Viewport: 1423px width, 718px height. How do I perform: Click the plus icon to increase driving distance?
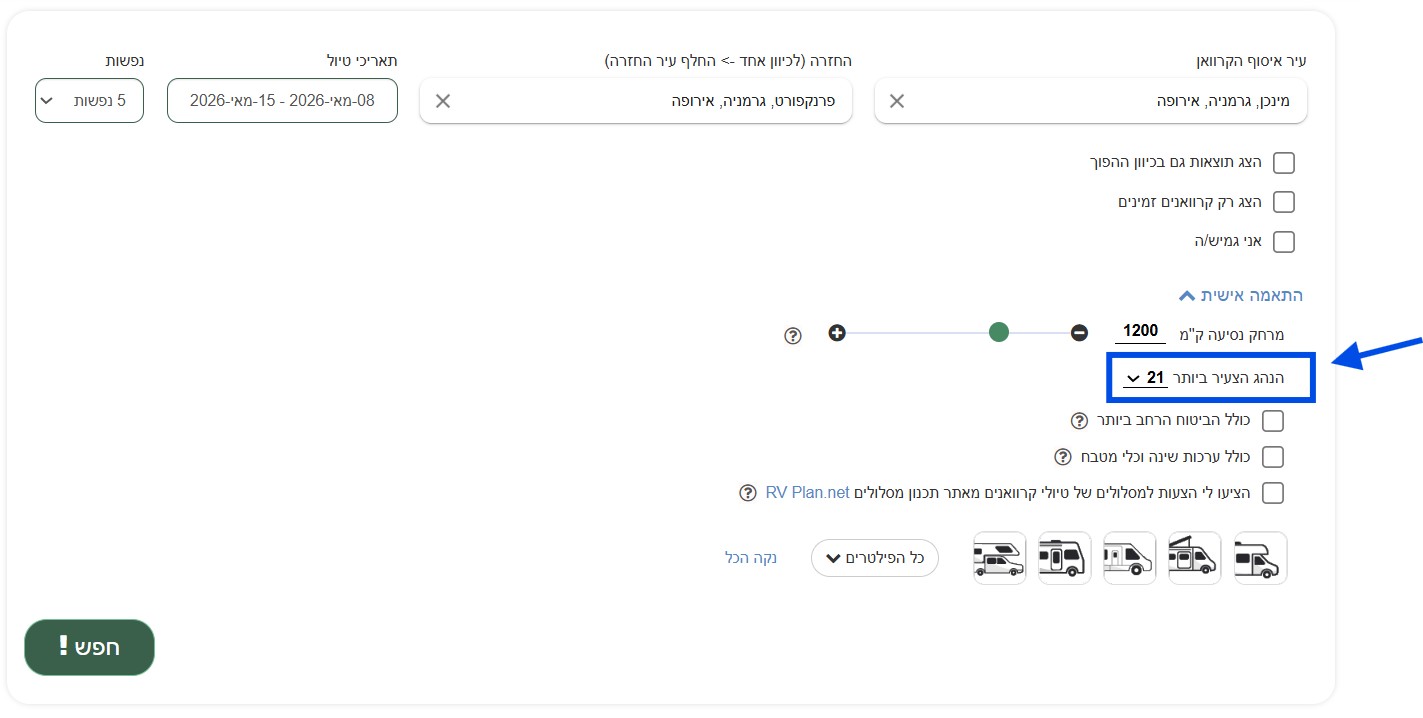pyautogui.click(x=837, y=332)
